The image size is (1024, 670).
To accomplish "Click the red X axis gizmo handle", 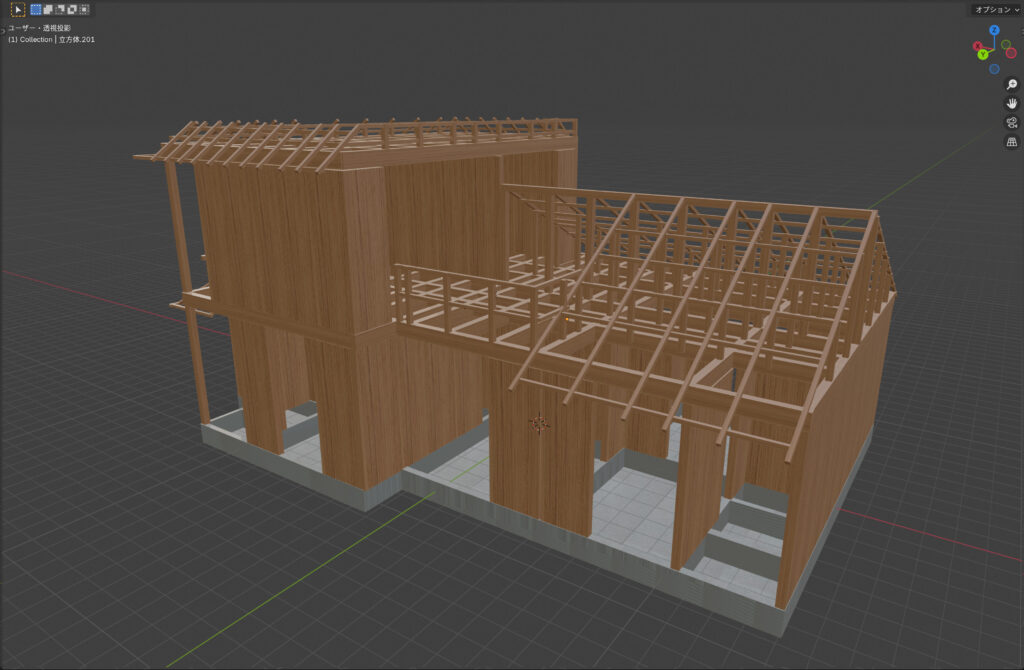I will pos(979,46).
